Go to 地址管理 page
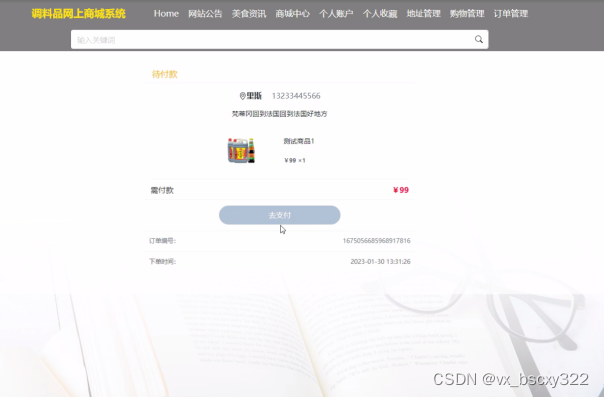Image resolution: width=604 pixels, height=398 pixels. point(423,14)
